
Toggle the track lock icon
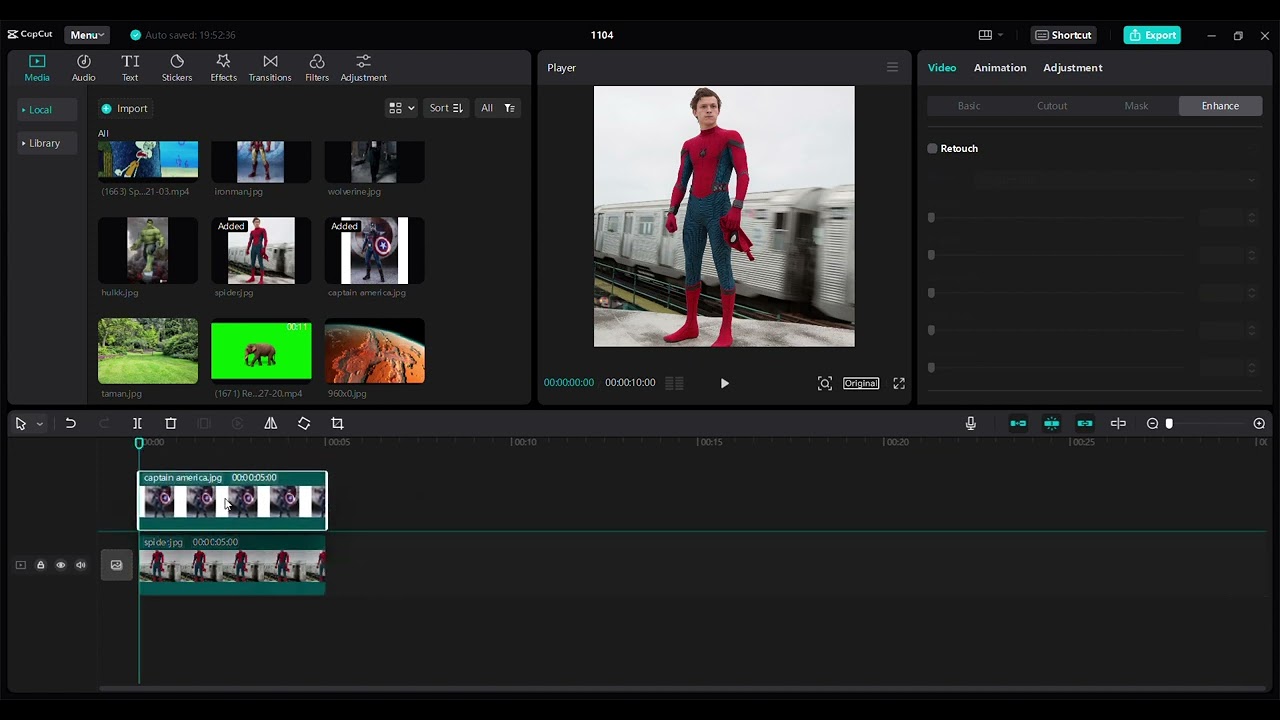pyautogui.click(x=40, y=565)
